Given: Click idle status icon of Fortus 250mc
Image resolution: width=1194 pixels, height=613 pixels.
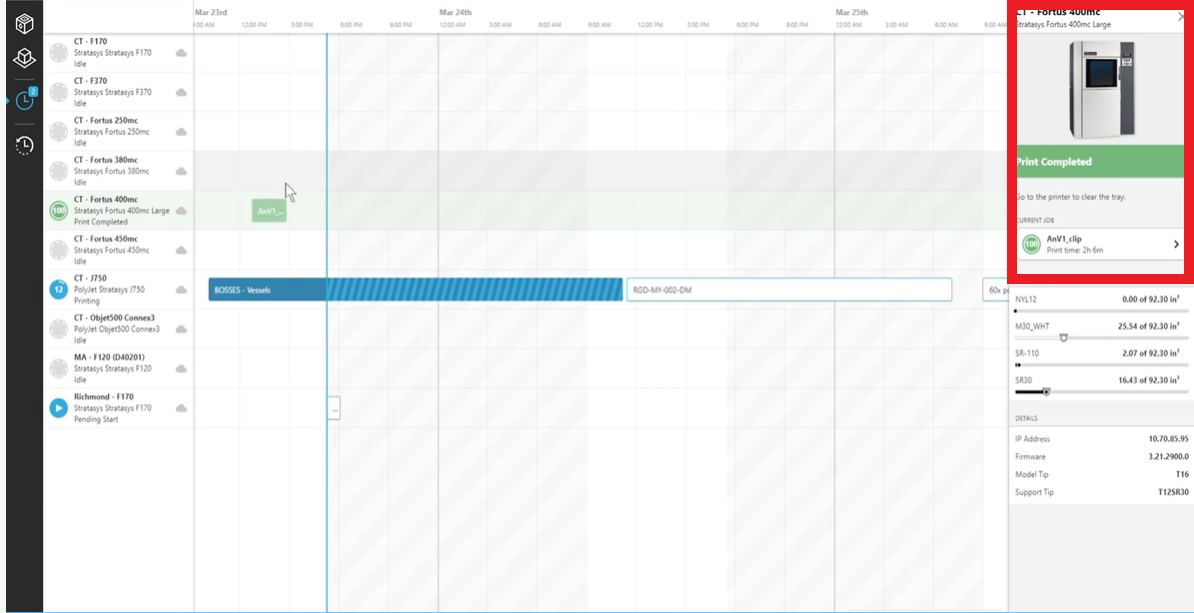Looking at the screenshot, I should click(x=59, y=132).
